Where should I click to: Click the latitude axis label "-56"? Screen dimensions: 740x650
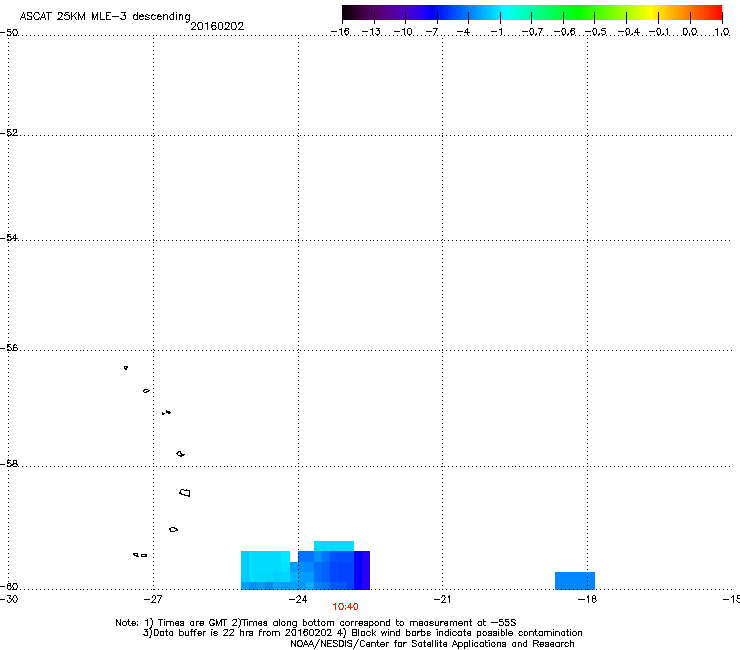click(9, 347)
